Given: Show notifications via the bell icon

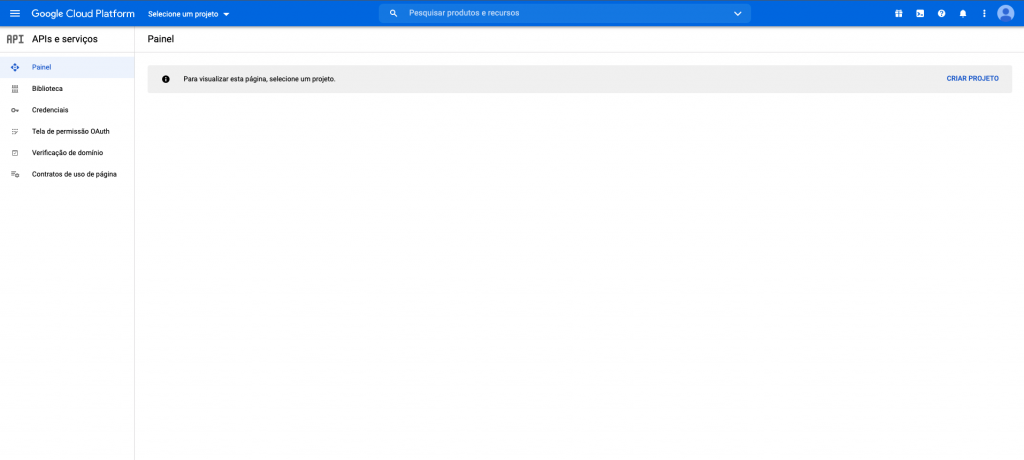Looking at the screenshot, I should tap(963, 13).
